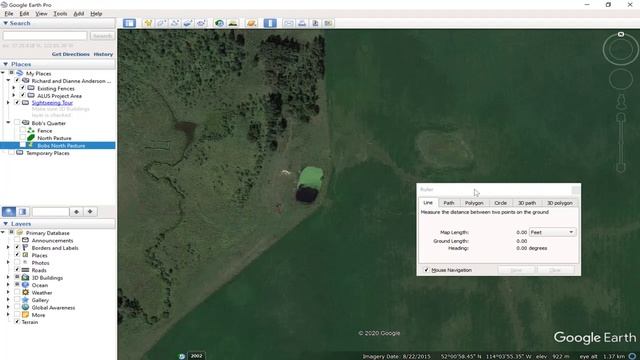Click the Save button in Ruler
640x360 pixels.
pos(516,270)
